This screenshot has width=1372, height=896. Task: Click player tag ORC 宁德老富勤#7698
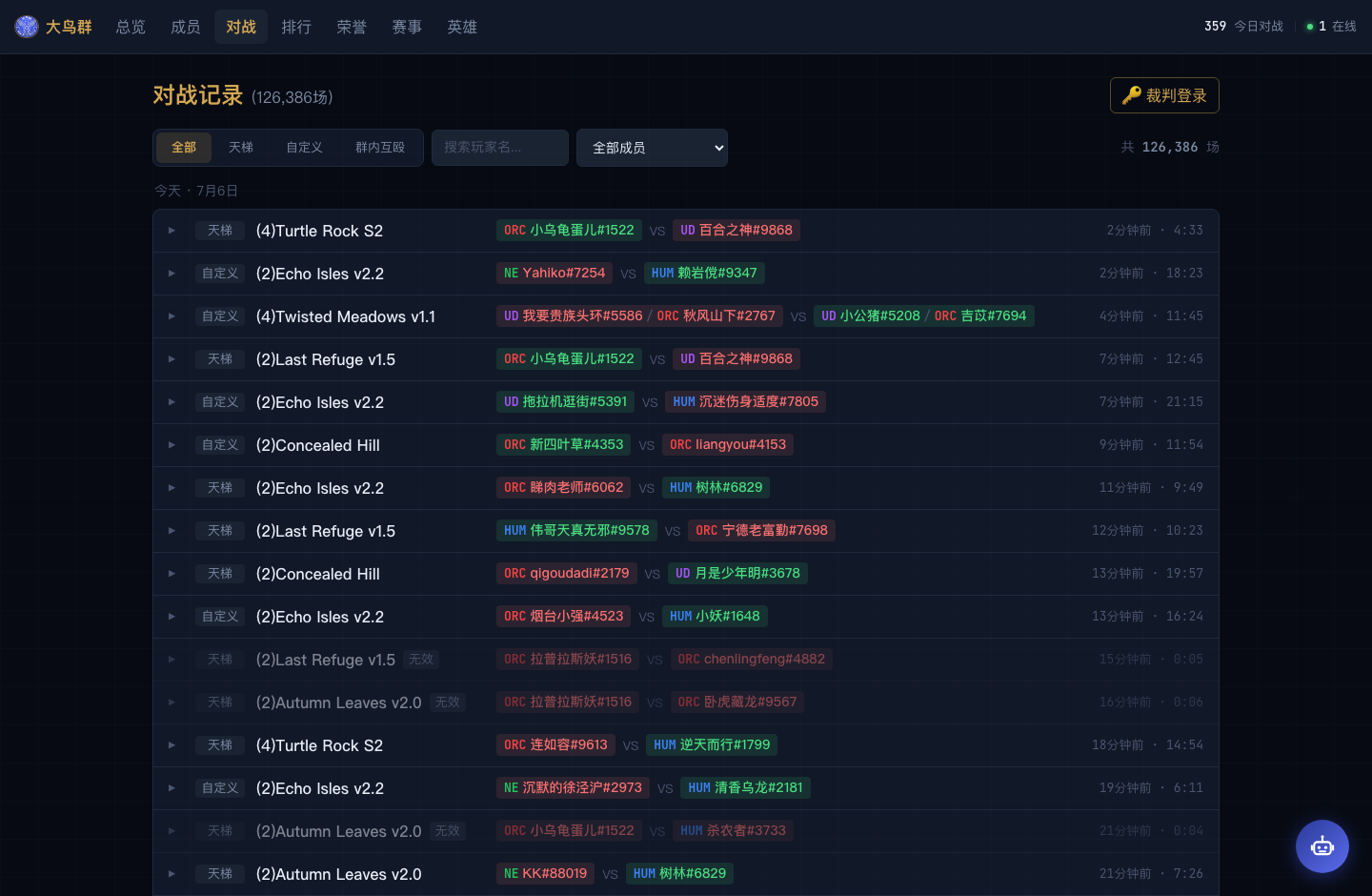[x=761, y=530]
